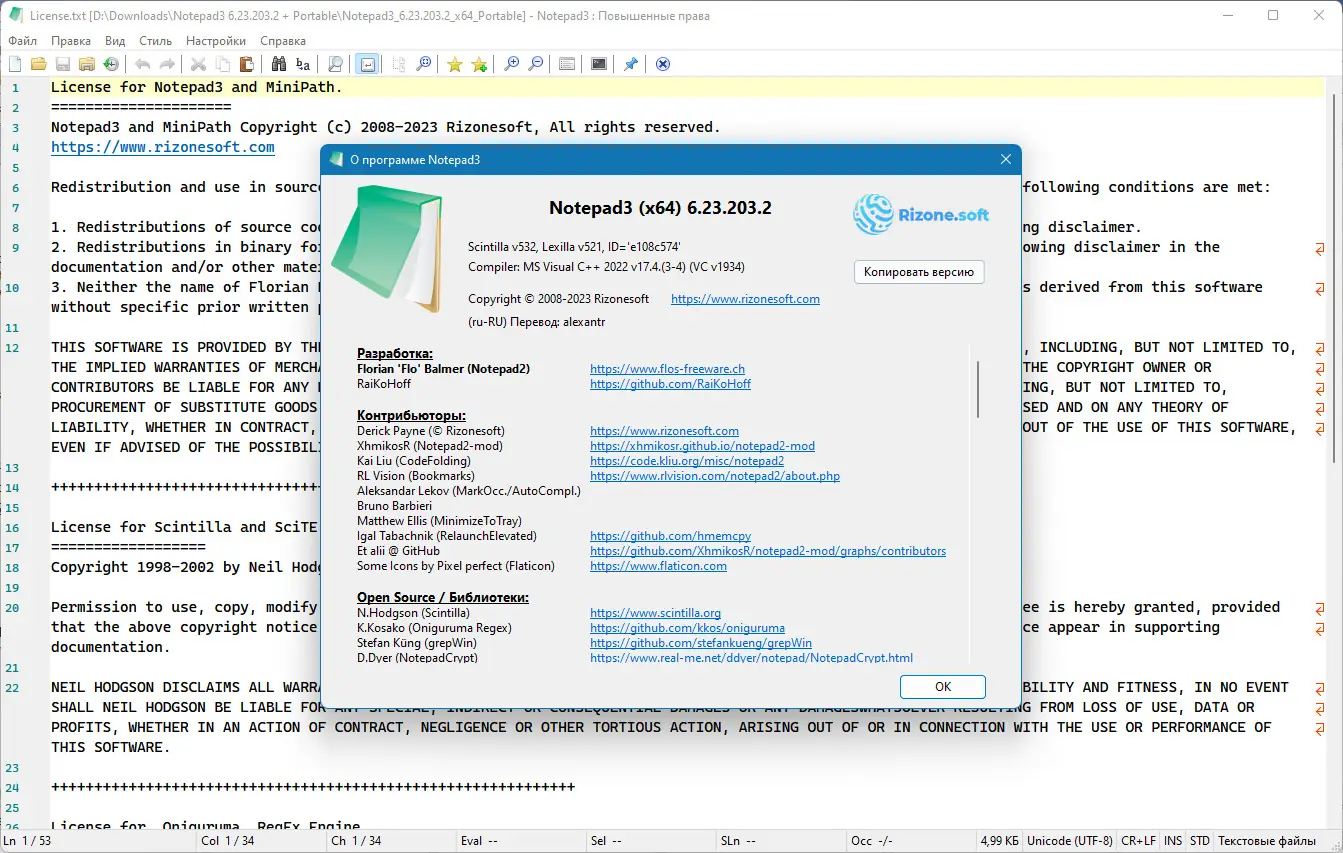The height and width of the screenshot is (853, 1343).
Task: Open the Настройки menu
Action: (x=215, y=40)
